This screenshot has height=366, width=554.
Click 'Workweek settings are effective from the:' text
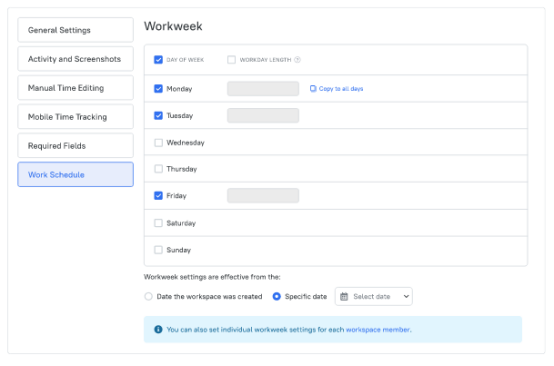[x=212, y=277]
